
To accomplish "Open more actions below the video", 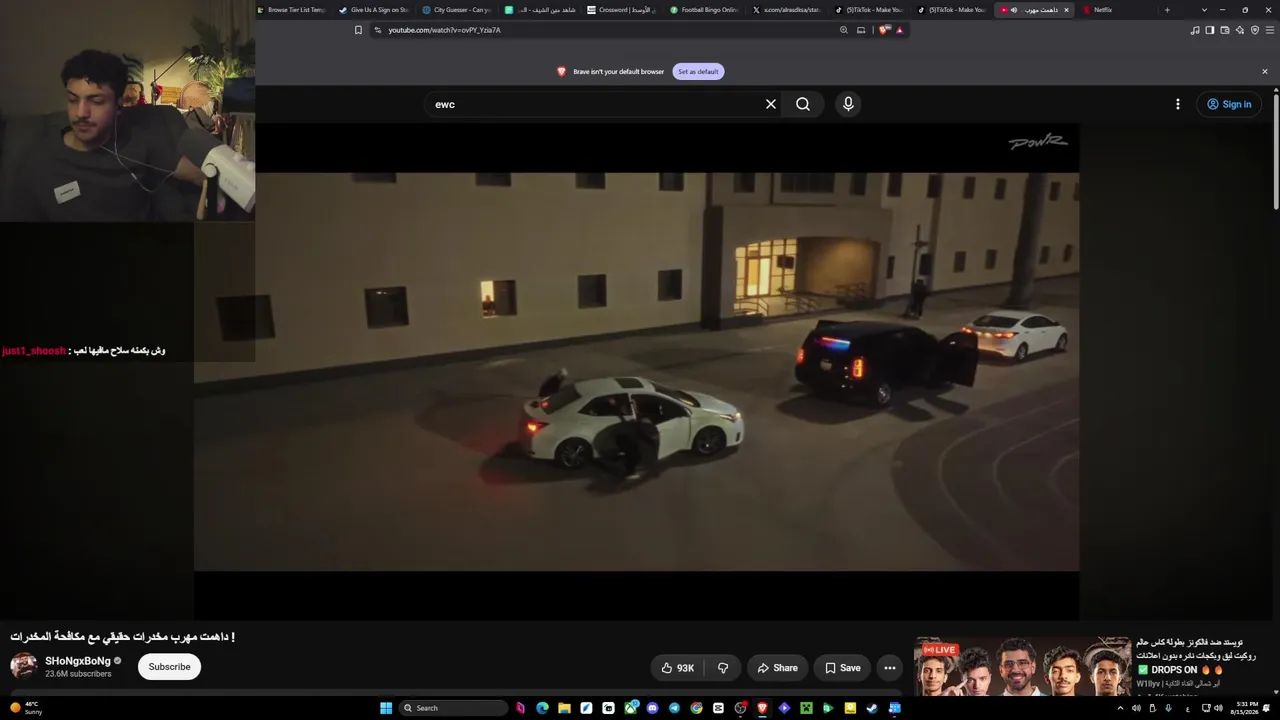I will 889,668.
